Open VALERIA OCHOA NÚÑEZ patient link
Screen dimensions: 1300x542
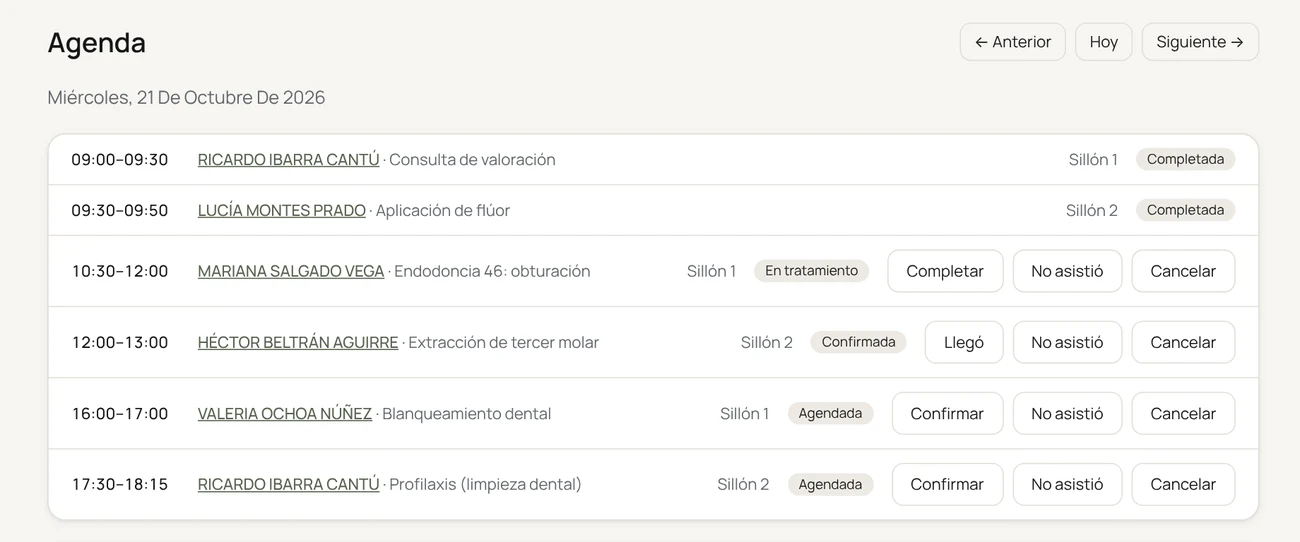pos(285,413)
